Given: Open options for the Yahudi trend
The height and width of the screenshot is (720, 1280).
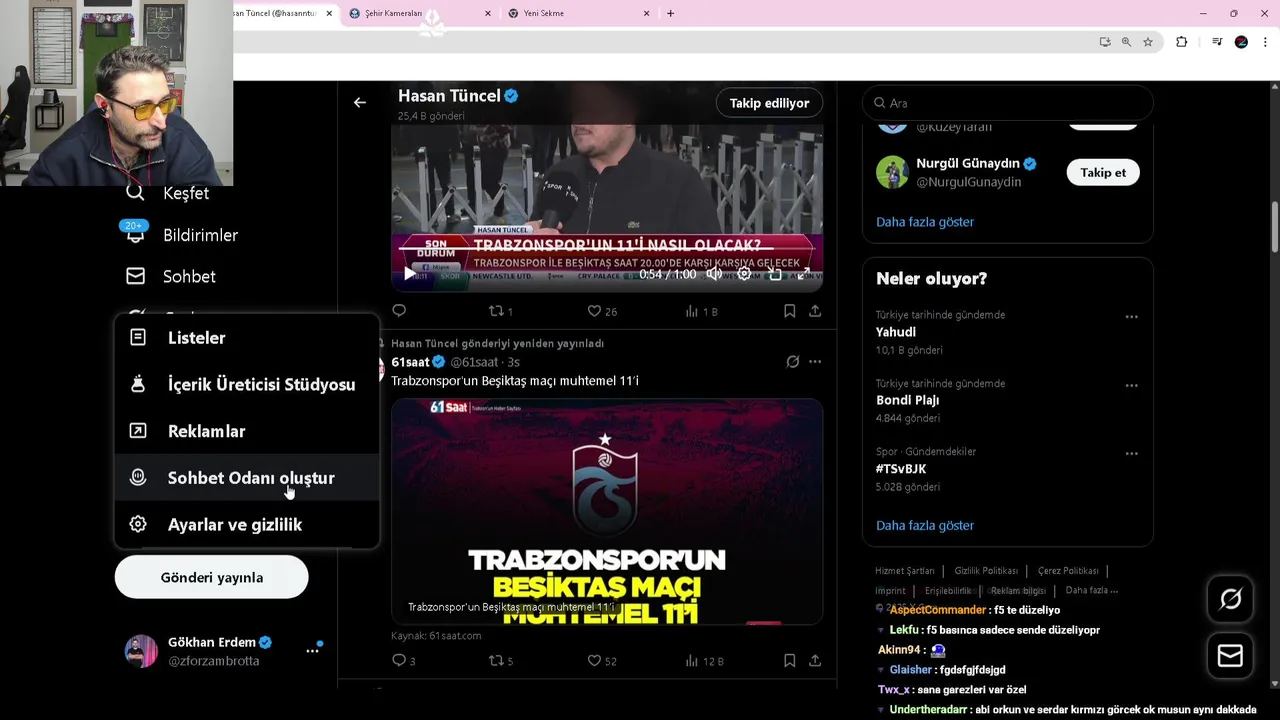Looking at the screenshot, I should tap(1131, 316).
